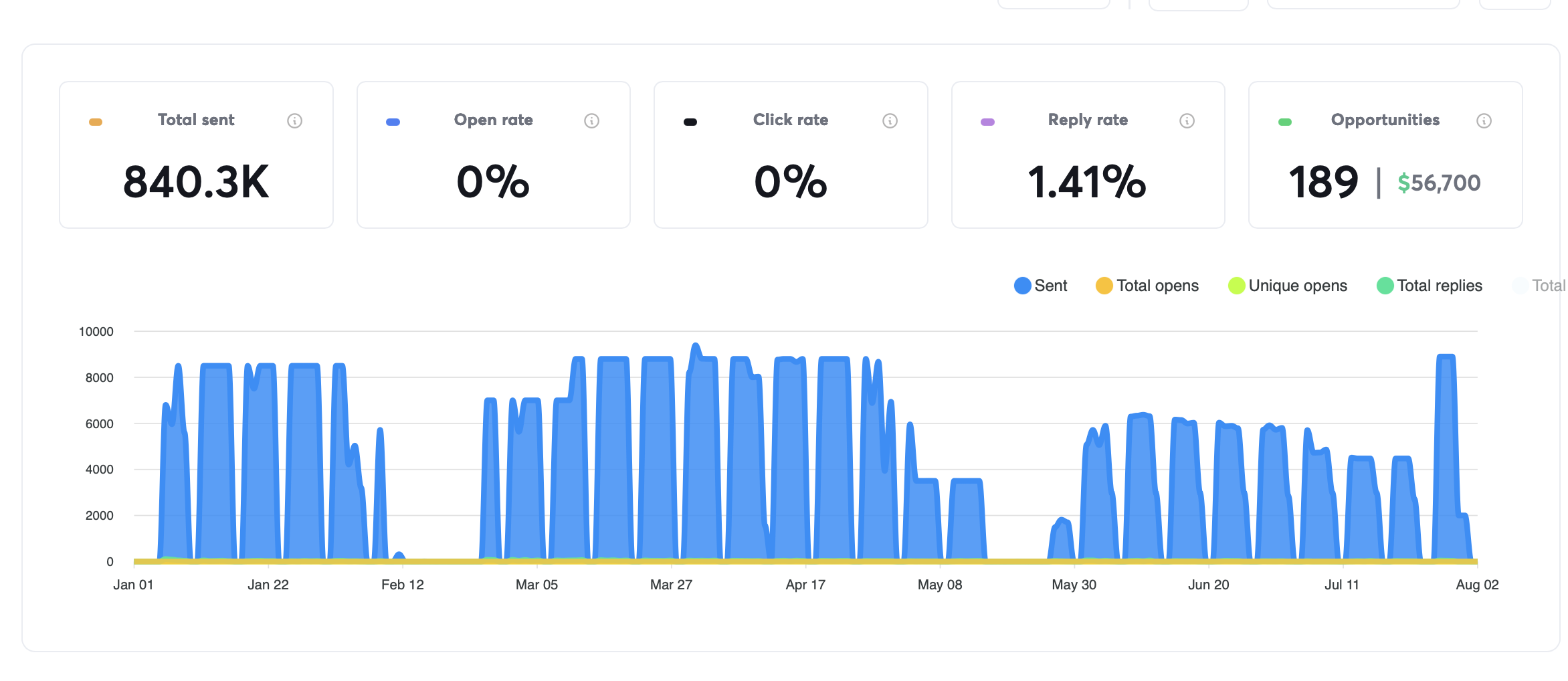Click the Jun 20 x-axis label
This screenshot has width=1568, height=681.
click(x=1209, y=585)
